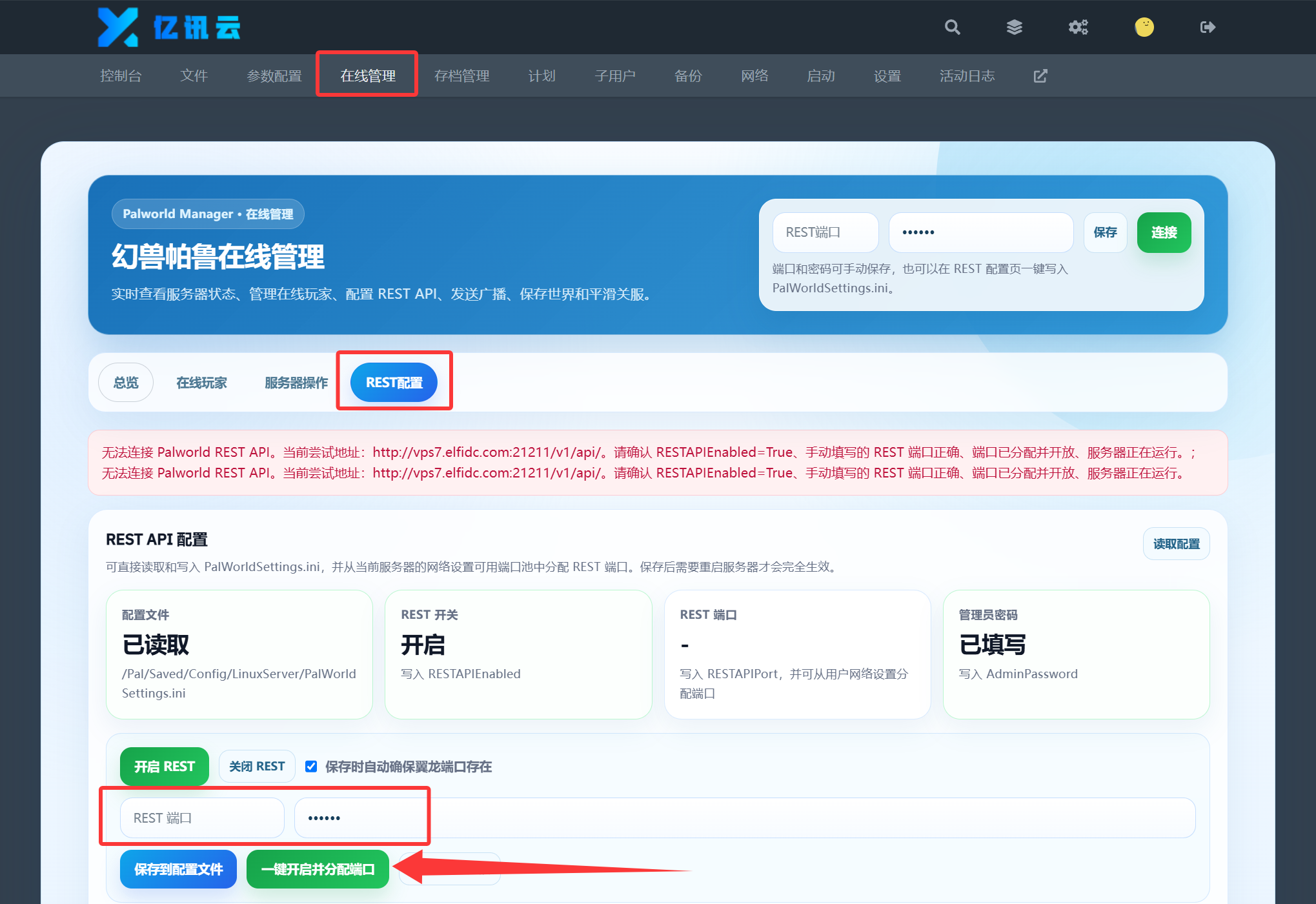Switch to the 在线玩家 sub-tab

pyautogui.click(x=201, y=383)
